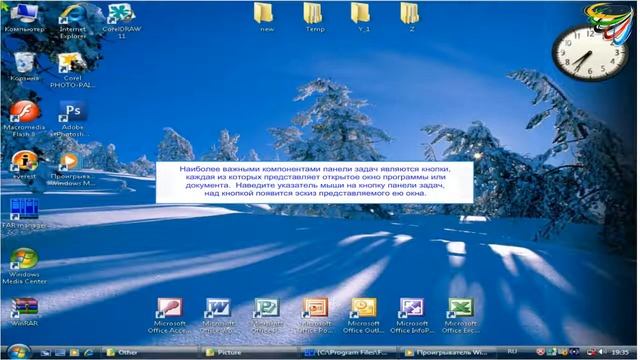Click the 19:35 taskbar clock
This screenshot has width=640, height=360.
coord(620,352)
